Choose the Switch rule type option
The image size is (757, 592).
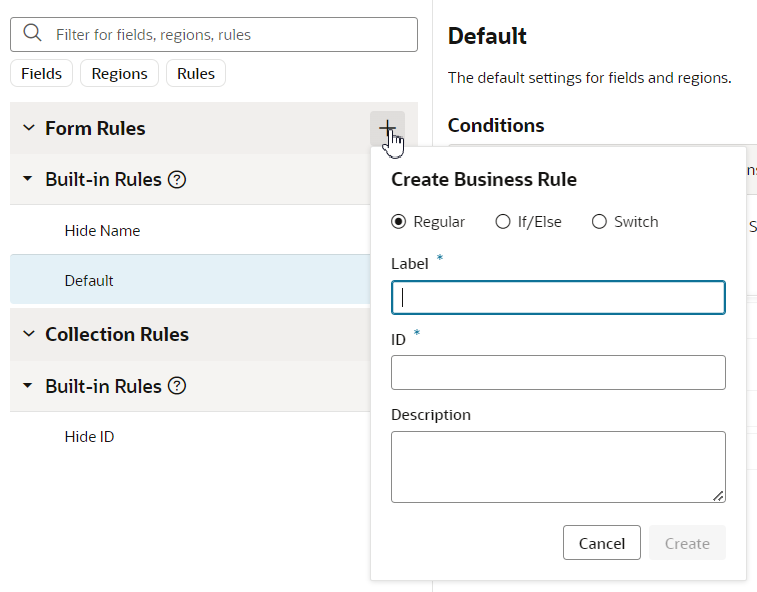pyautogui.click(x=599, y=222)
